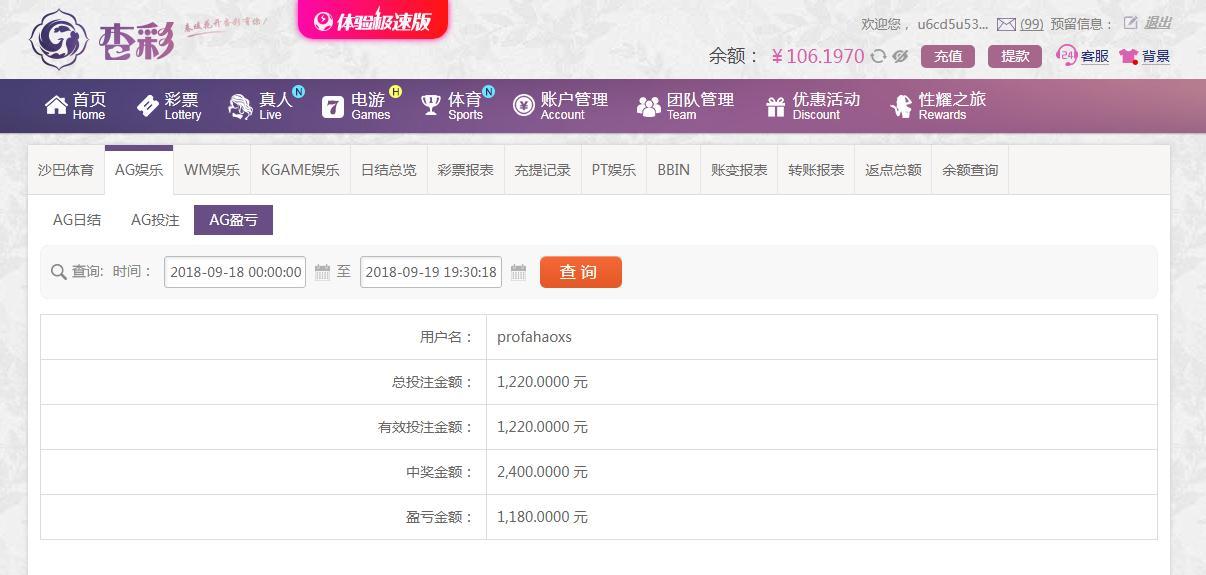1206x575 pixels.
Task: Click the Live dealer icon
Action: 240,106
